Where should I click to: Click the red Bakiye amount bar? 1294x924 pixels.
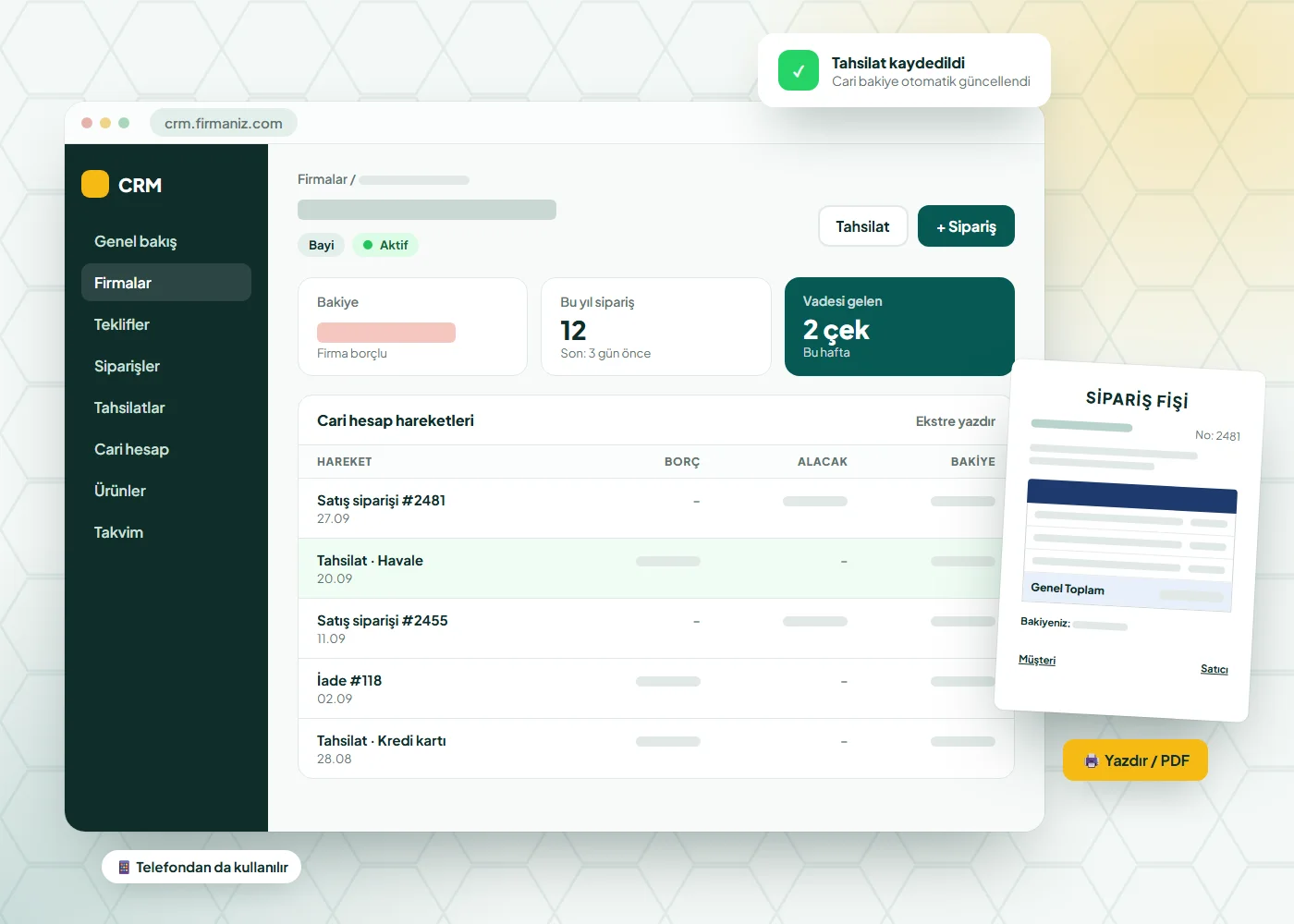pos(386,333)
